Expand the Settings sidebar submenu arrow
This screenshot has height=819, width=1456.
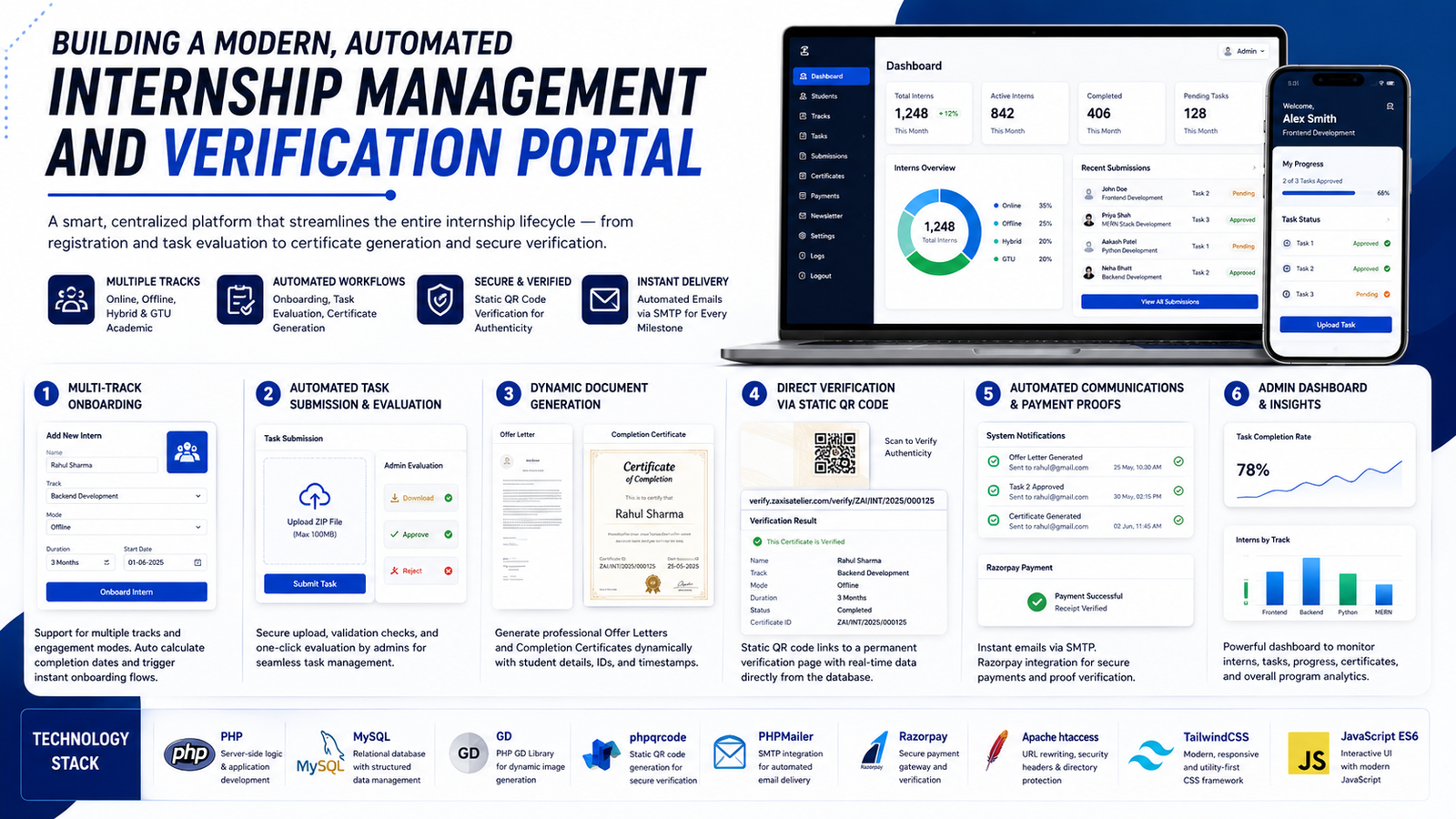click(x=863, y=237)
